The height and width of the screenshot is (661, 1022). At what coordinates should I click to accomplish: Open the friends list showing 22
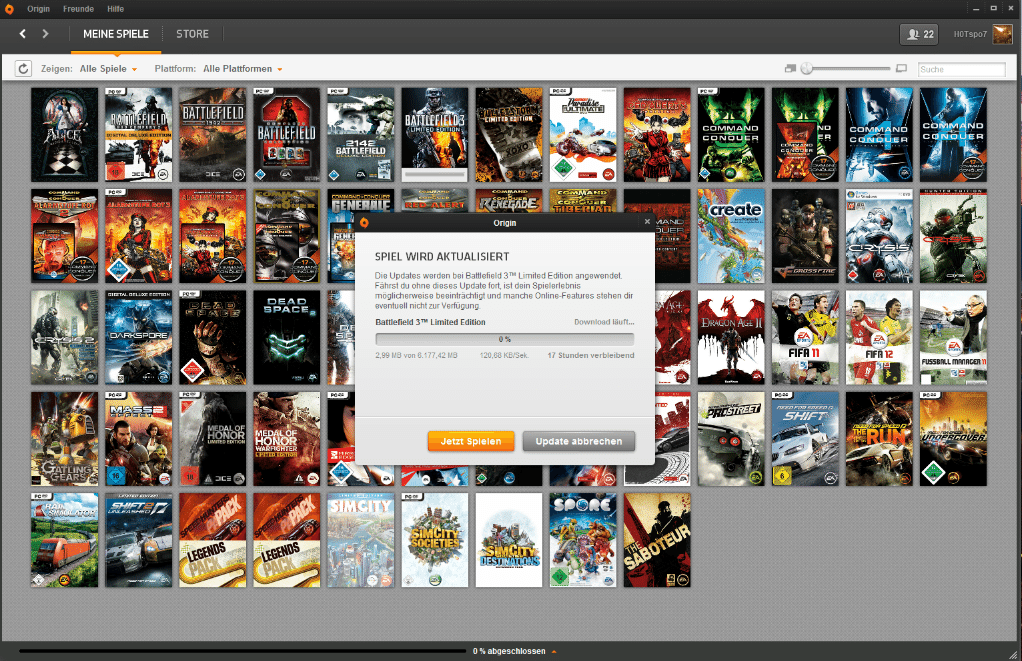pos(918,34)
